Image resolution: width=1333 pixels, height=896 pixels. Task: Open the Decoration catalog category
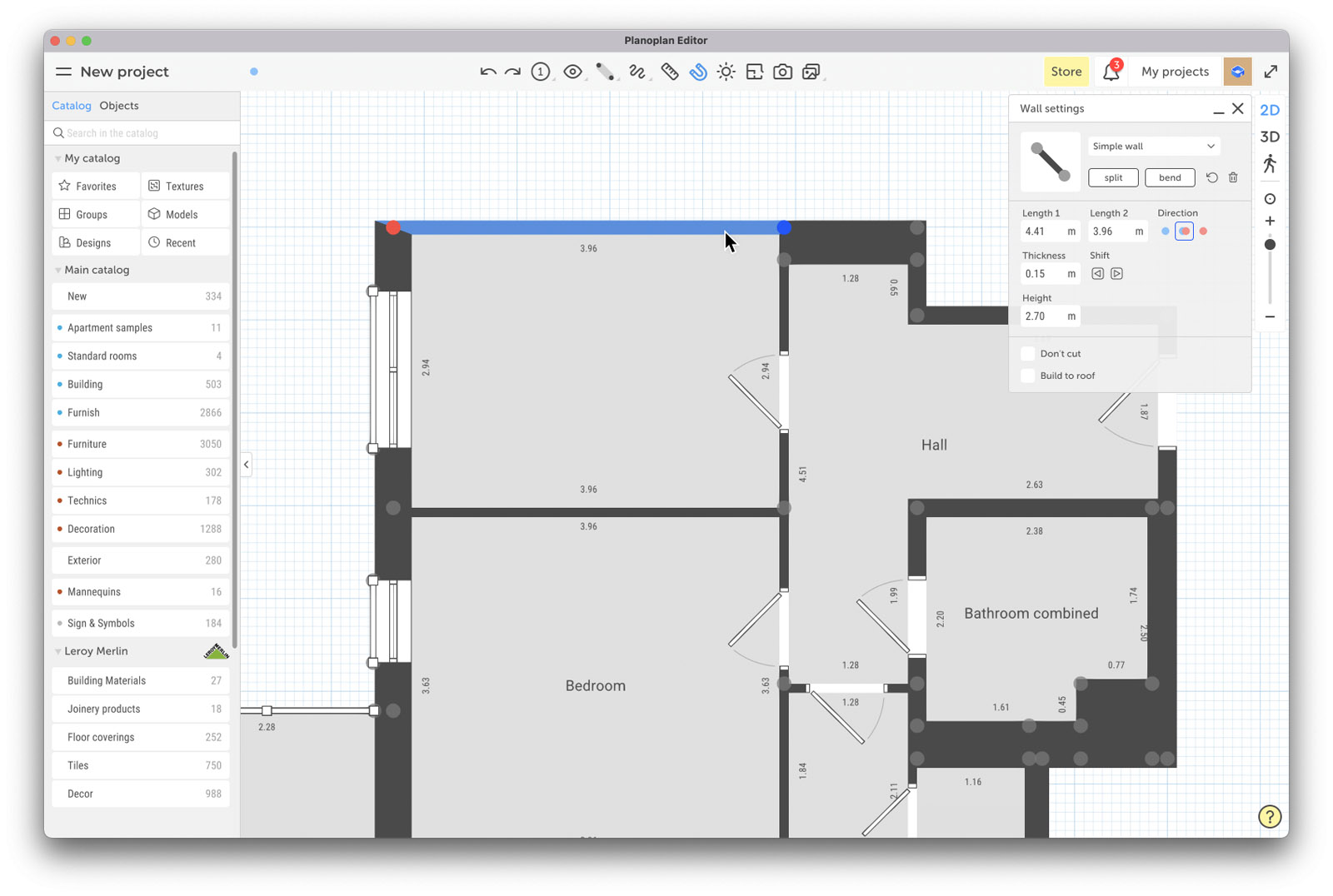click(x=141, y=529)
